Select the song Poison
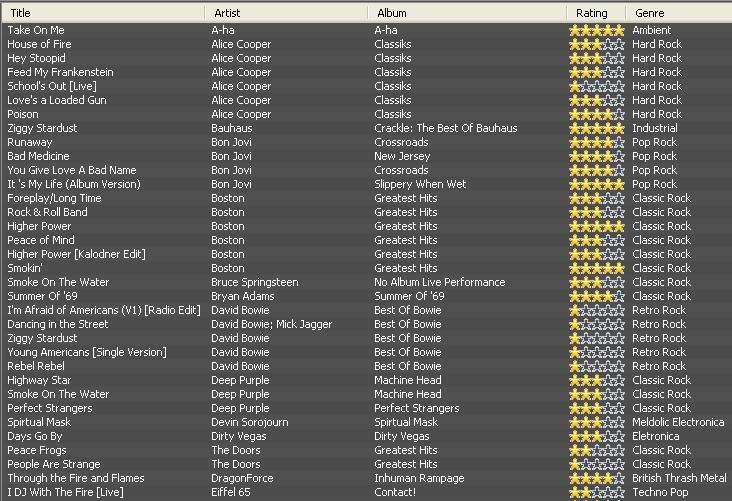Viewport: 732px width, 501px height. point(23,114)
